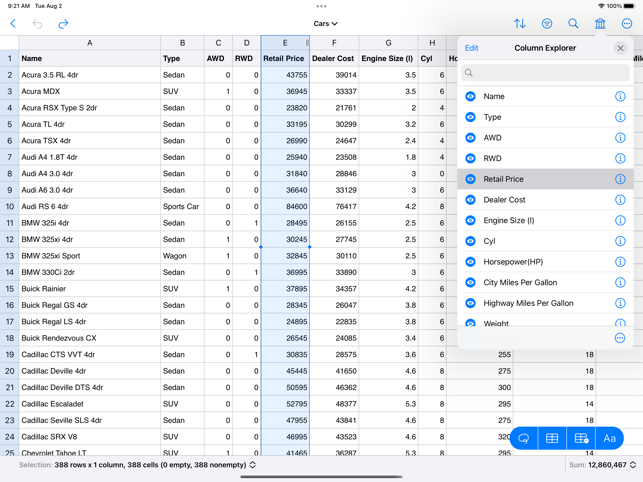The image size is (643, 482).
Task: Hide the Retail Price column via eye
Action: [470, 179]
